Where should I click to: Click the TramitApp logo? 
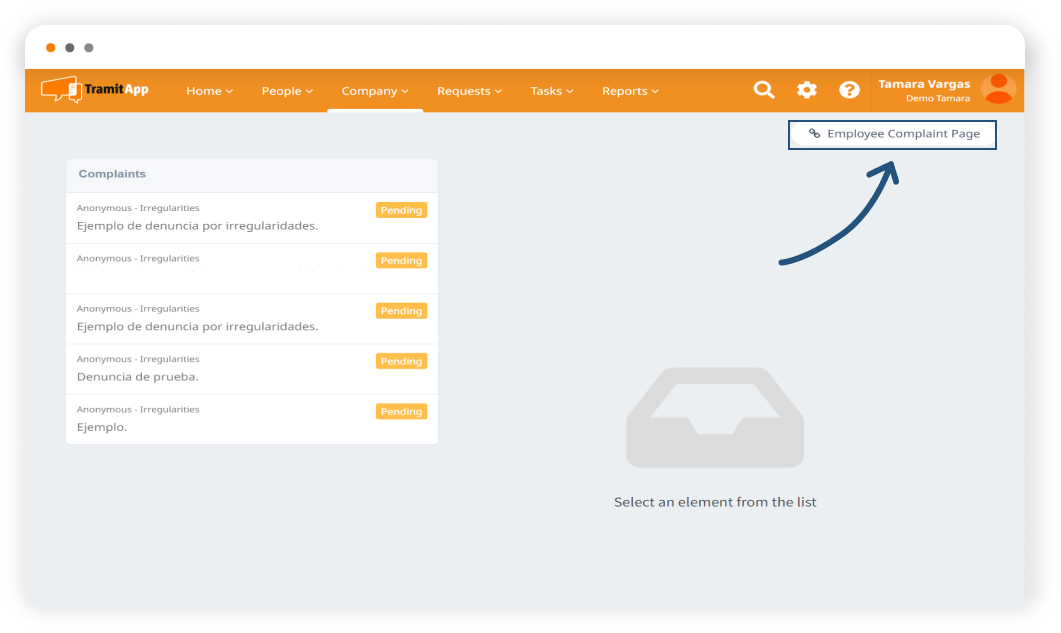(x=95, y=89)
